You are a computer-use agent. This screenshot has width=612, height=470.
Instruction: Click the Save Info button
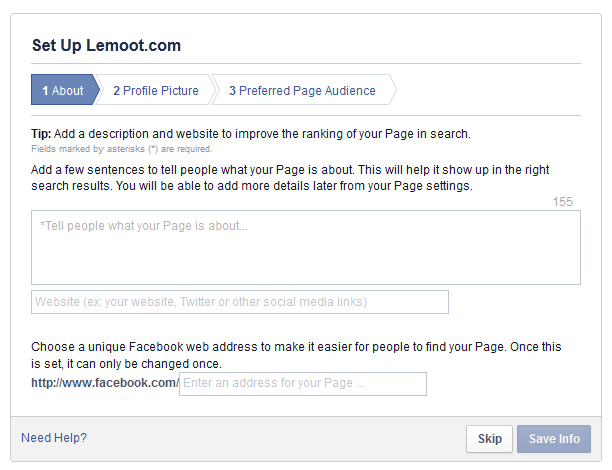coord(554,439)
